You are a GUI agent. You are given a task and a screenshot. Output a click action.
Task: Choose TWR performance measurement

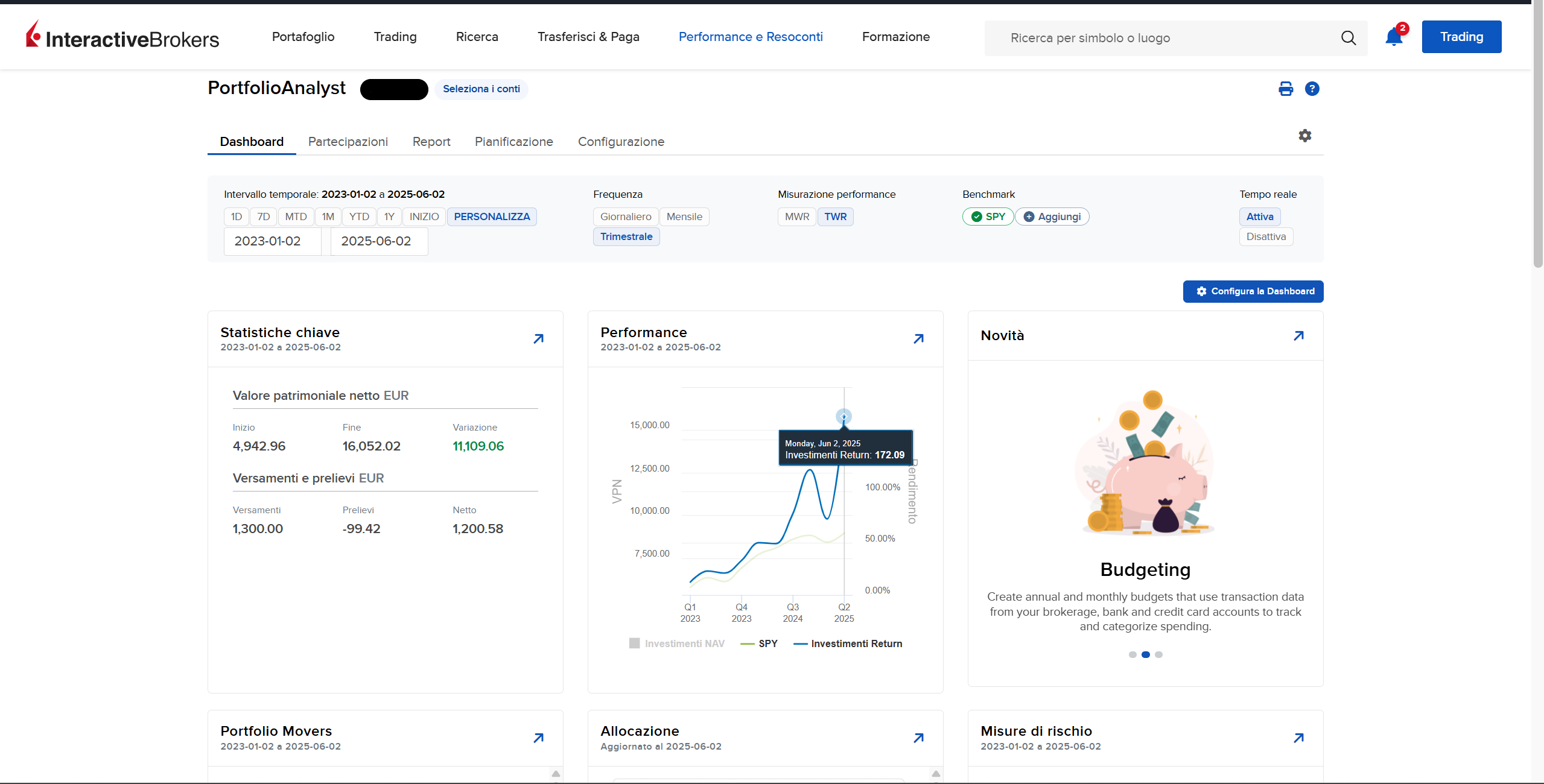pyautogui.click(x=836, y=217)
